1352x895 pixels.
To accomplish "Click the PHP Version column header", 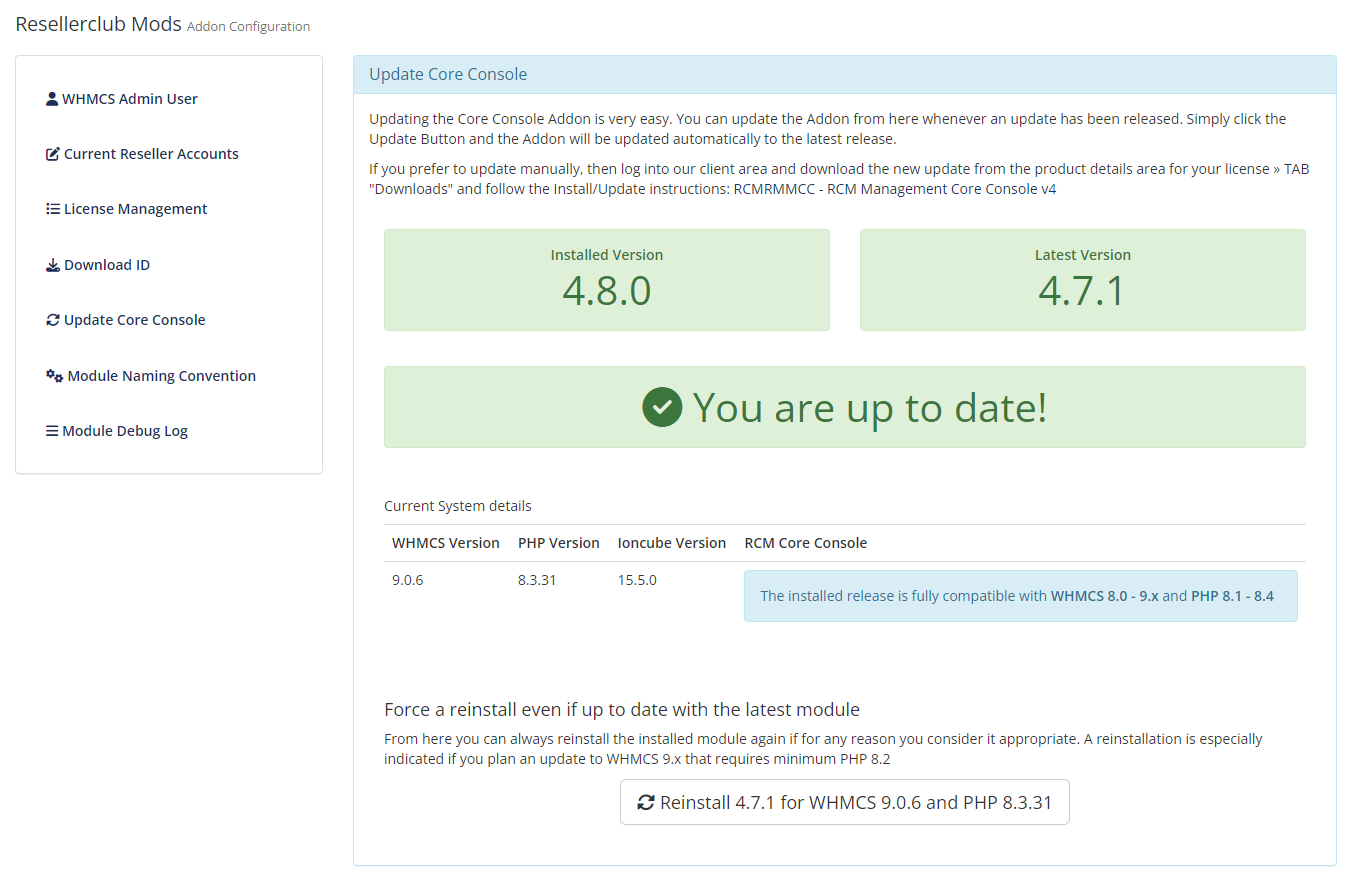I will point(559,543).
